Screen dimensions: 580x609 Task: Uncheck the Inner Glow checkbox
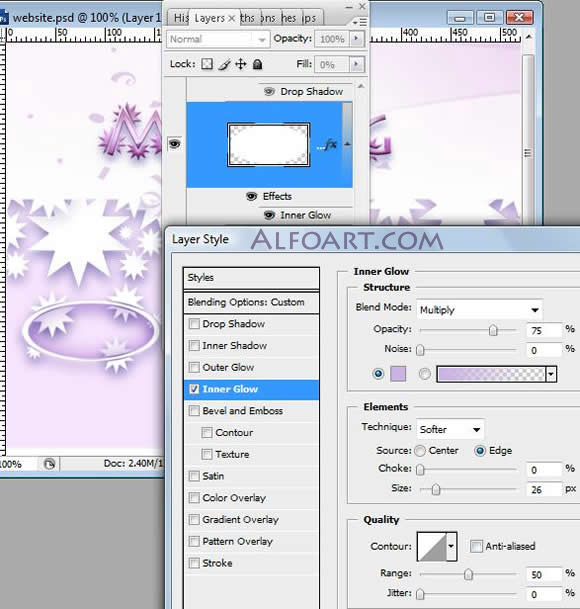click(194, 389)
